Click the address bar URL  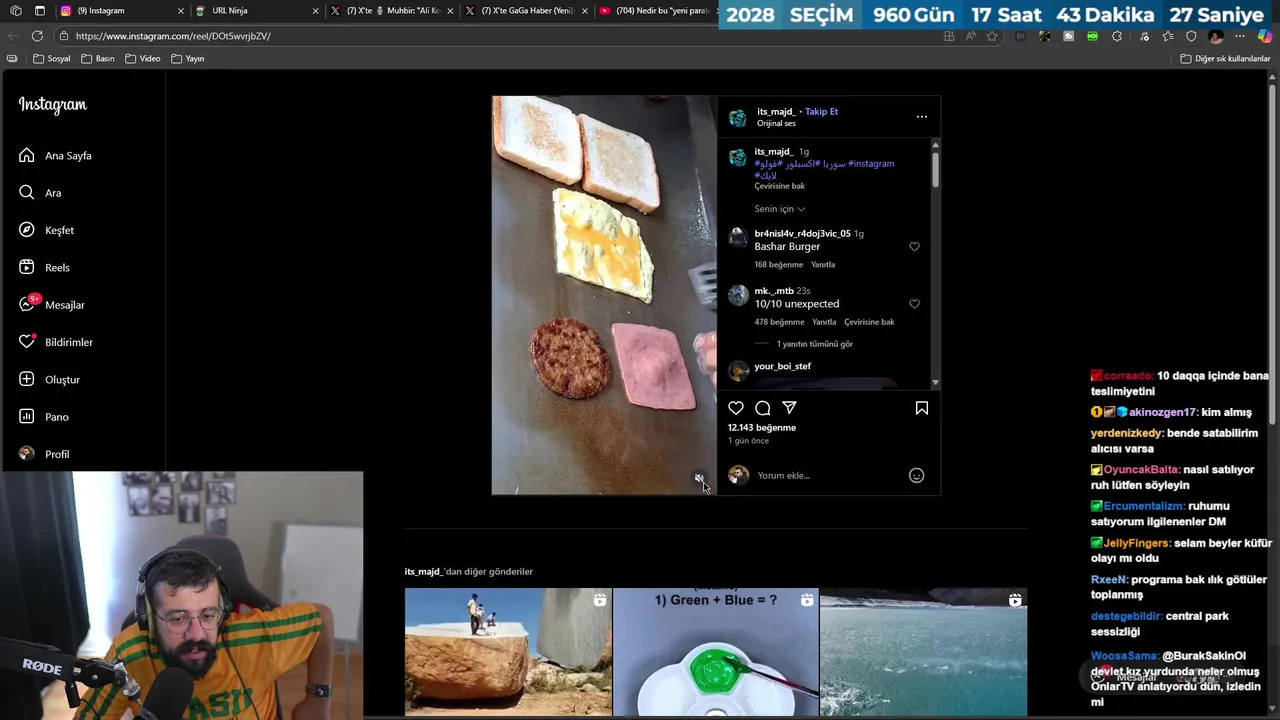point(173,36)
